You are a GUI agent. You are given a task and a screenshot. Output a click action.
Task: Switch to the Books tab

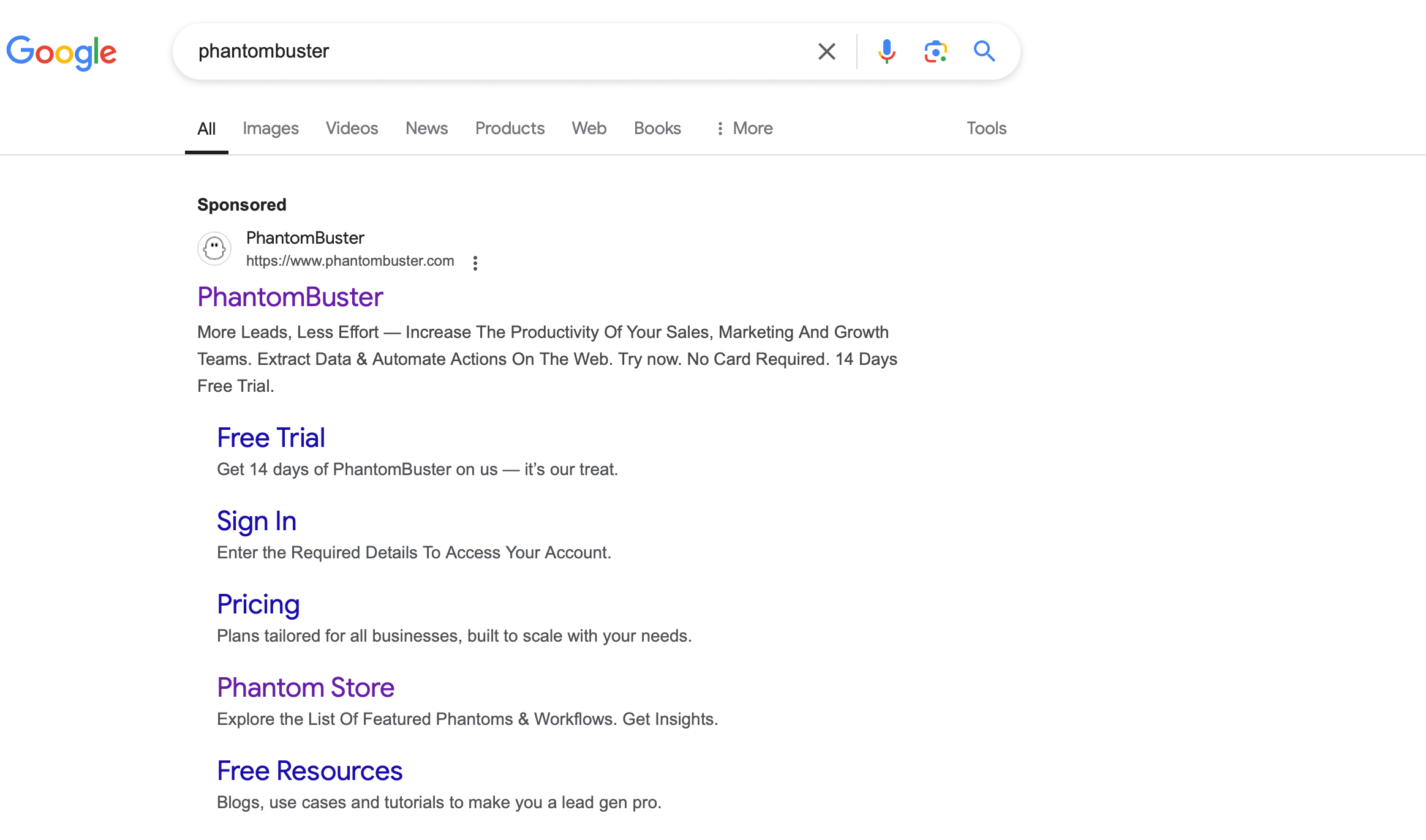(x=657, y=128)
